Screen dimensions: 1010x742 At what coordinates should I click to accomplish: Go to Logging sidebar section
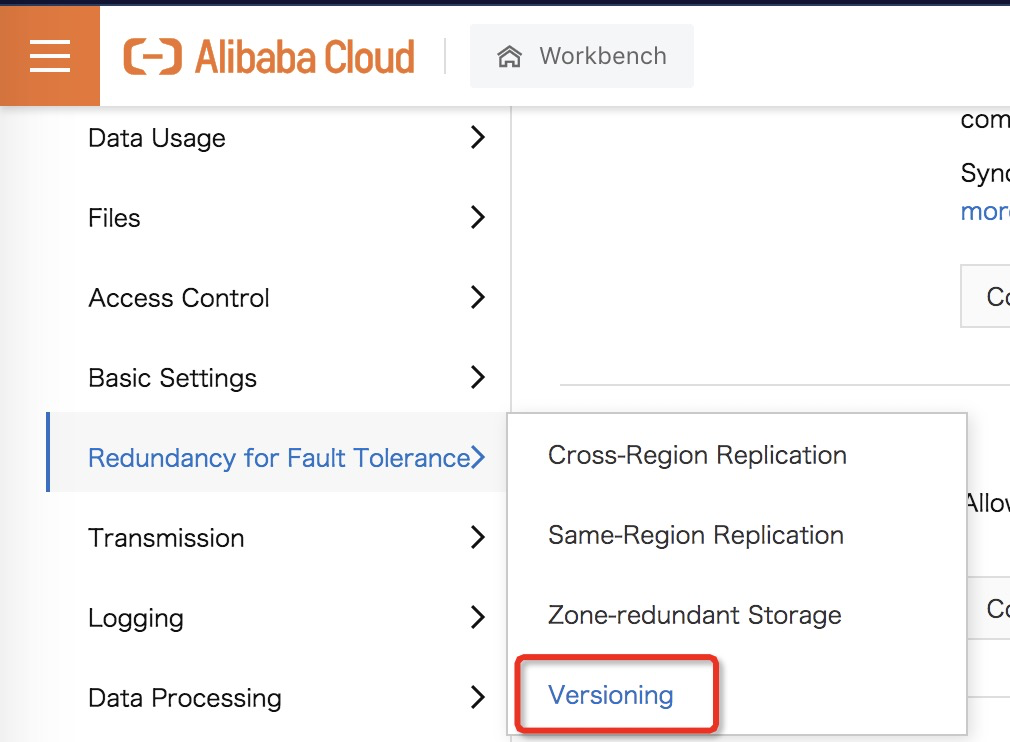pos(136,618)
